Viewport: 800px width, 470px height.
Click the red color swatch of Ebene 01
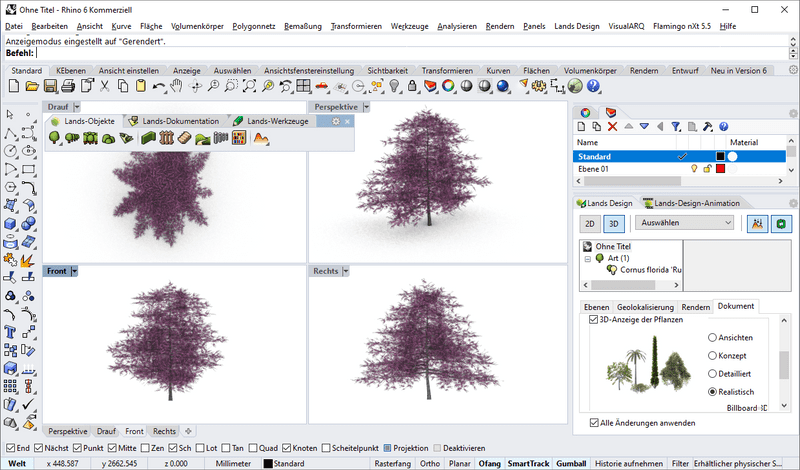(x=720, y=170)
